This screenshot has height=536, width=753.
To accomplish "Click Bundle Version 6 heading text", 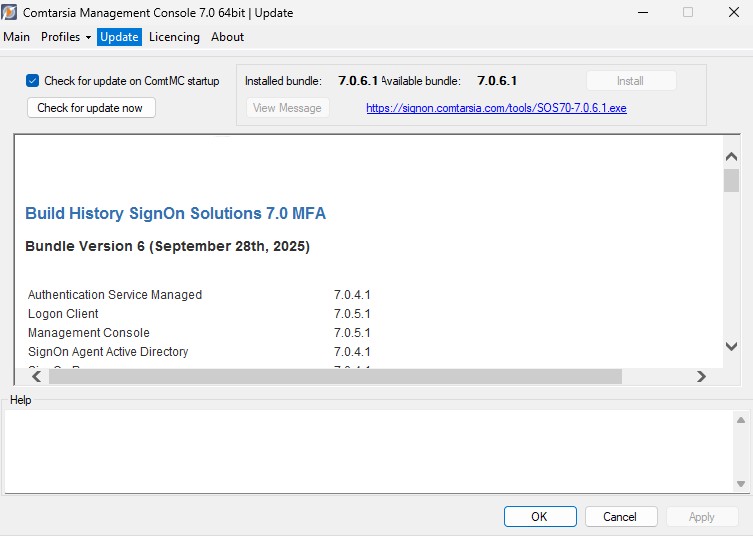I will click(x=167, y=246).
